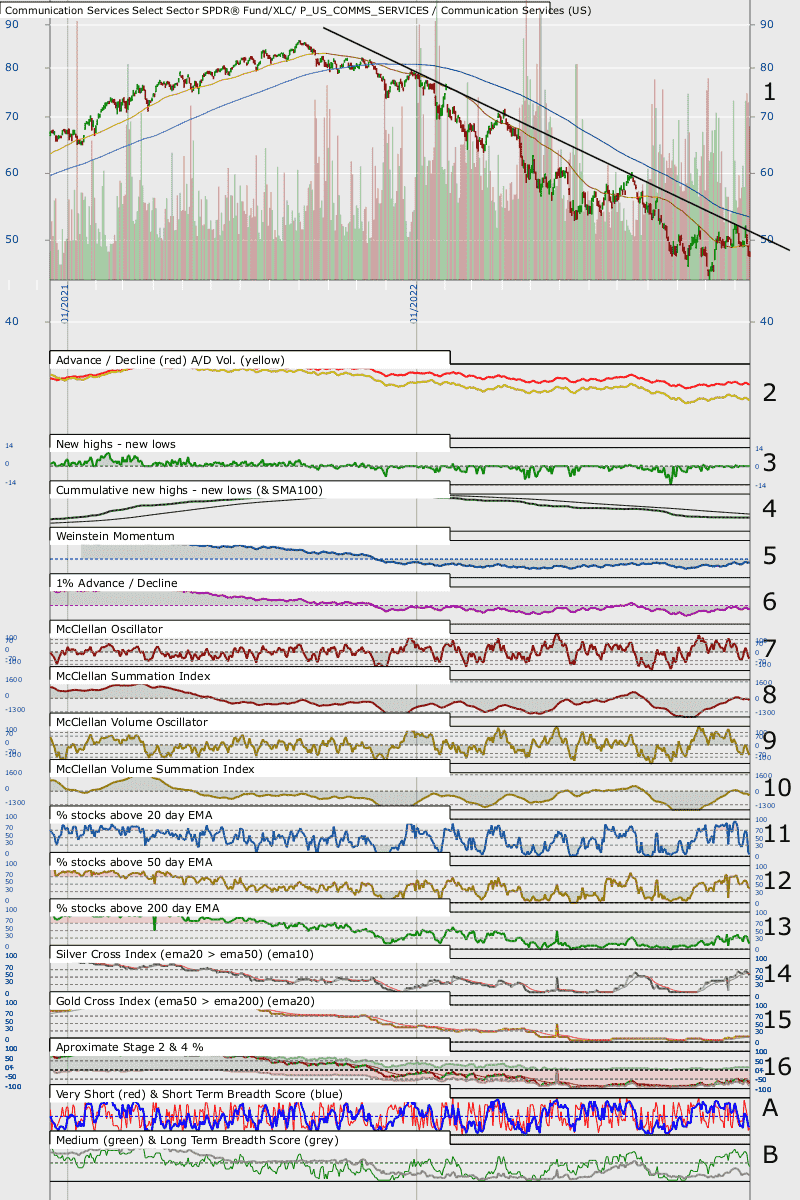The width and height of the screenshot is (800, 1200).
Task: Click panel number 11 beside 20 day EMA panel
Action: 777,834
